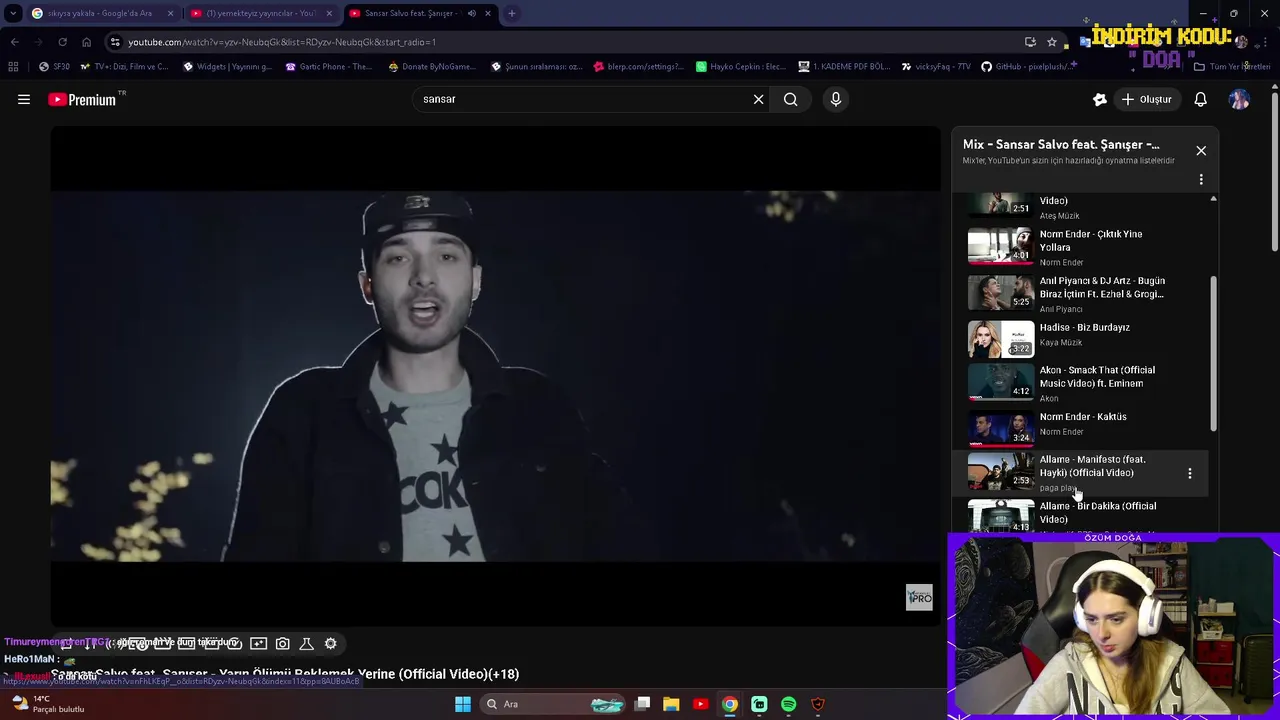Viewport: 1280px width, 720px height.
Task: Take screenshot with overlay camera icon
Action: [x=283, y=644]
